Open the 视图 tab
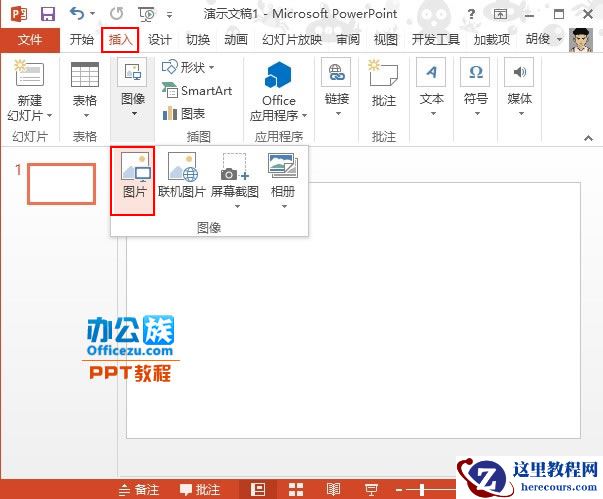The image size is (603, 499). pyautogui.click(x=386, y=40)
